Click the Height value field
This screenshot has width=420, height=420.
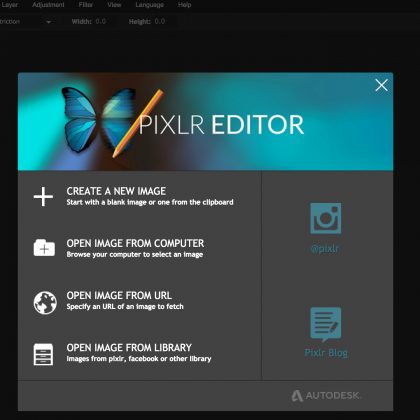pyautogui.click(x=160, y=21)
